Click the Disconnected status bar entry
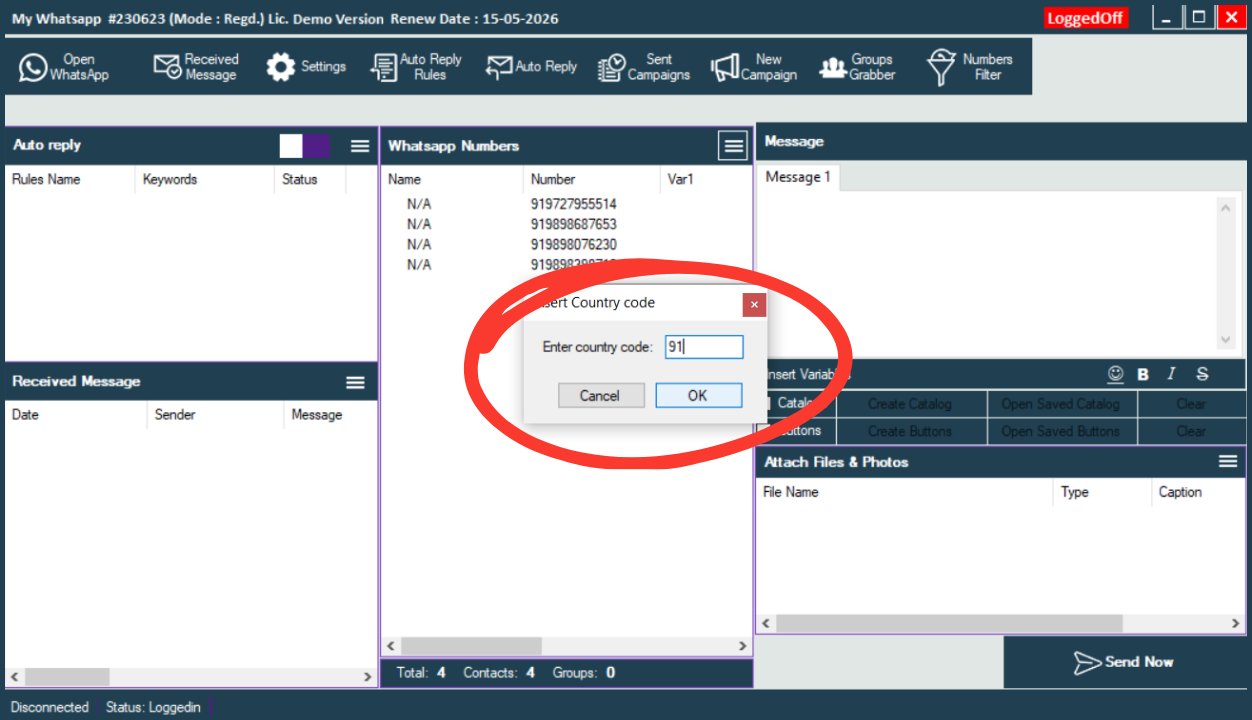This screenshot has width=1252, height=720. (x=50, y=707)
